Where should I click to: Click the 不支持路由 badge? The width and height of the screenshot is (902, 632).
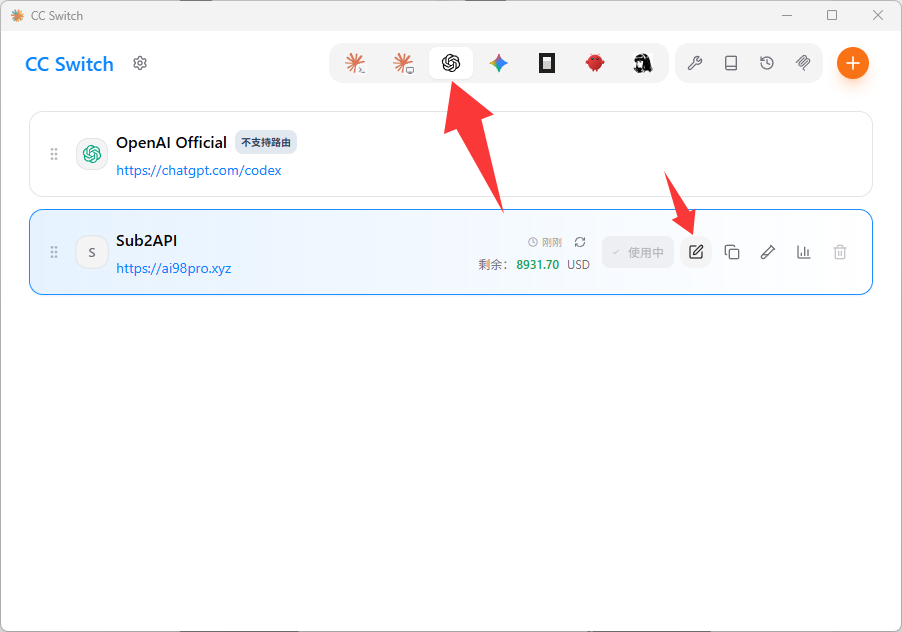point(266,142)
